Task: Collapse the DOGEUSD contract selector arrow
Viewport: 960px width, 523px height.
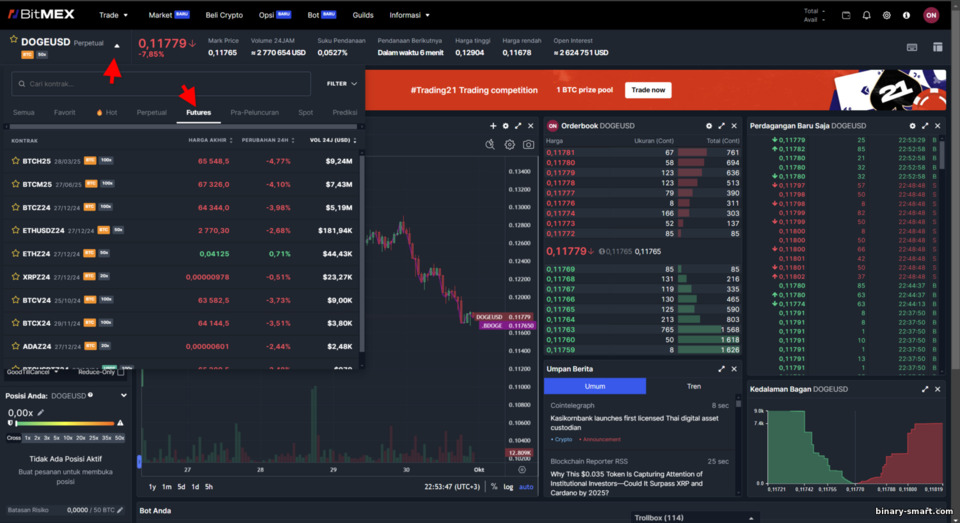Action: point(117,45)
